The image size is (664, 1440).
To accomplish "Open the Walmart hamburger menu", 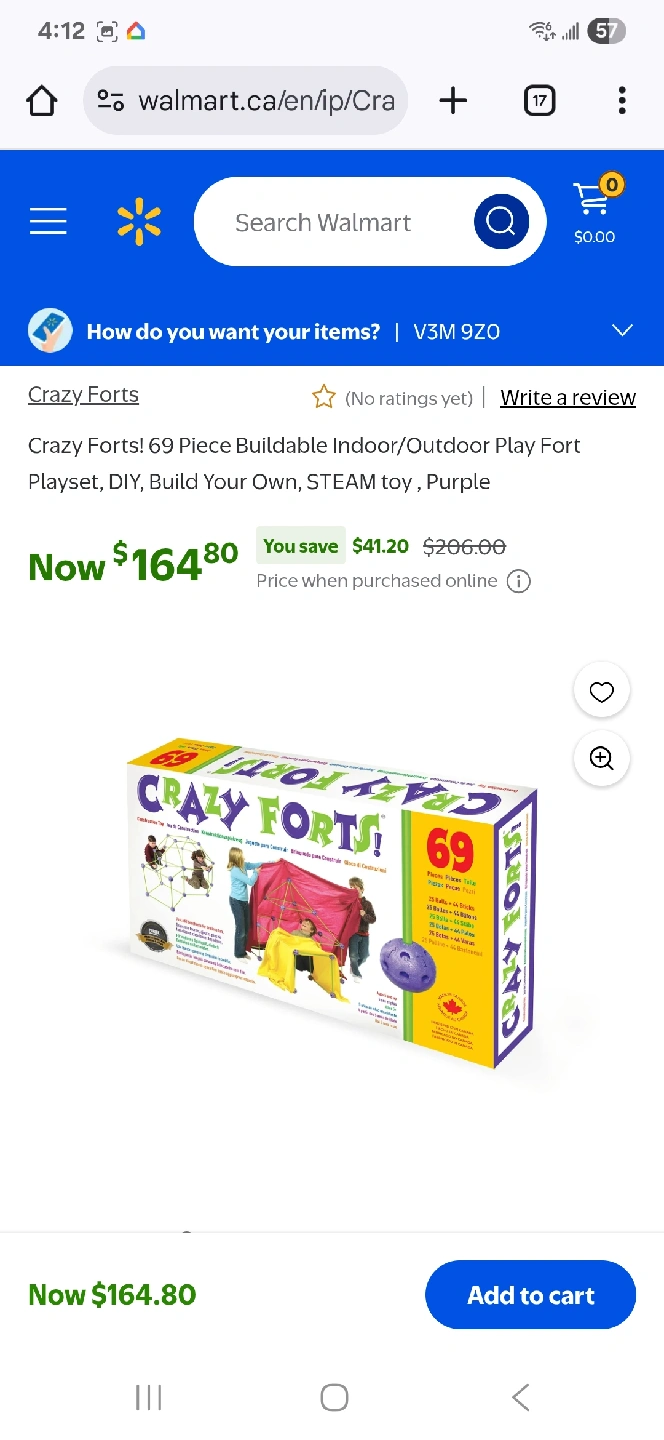I will (48, 221).
